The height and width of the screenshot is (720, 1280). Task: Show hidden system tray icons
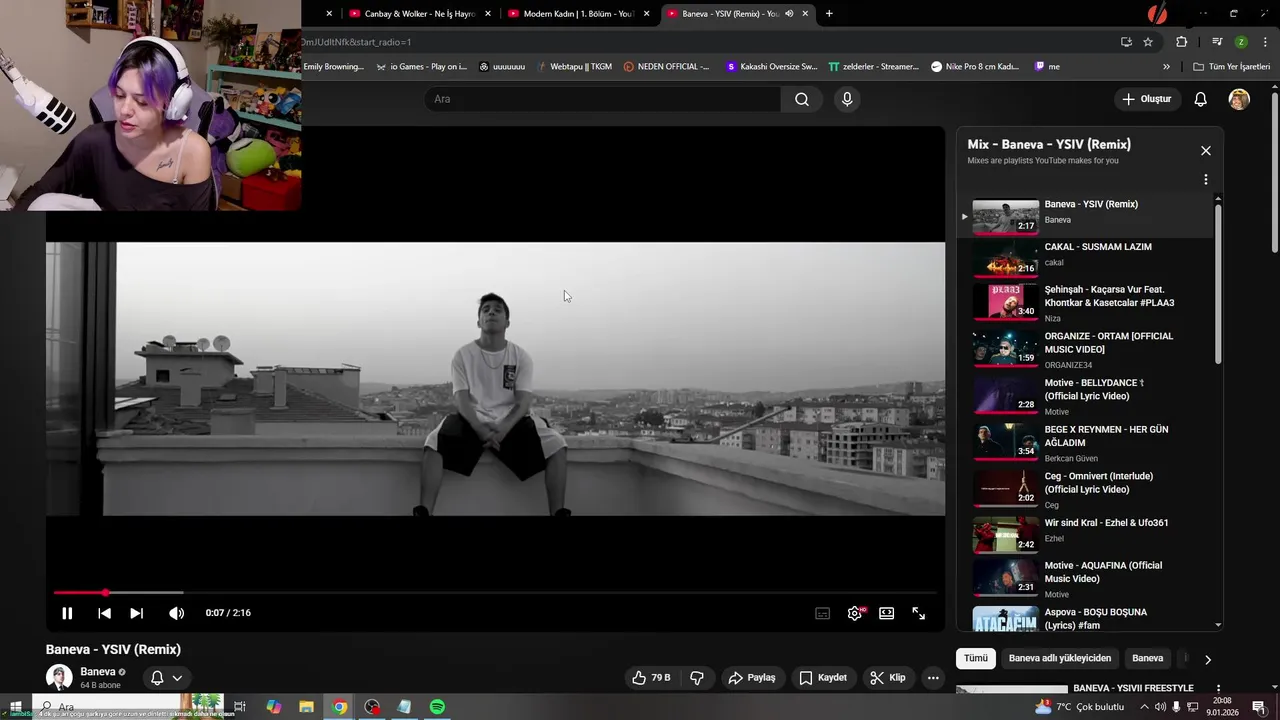(1144, 707)
